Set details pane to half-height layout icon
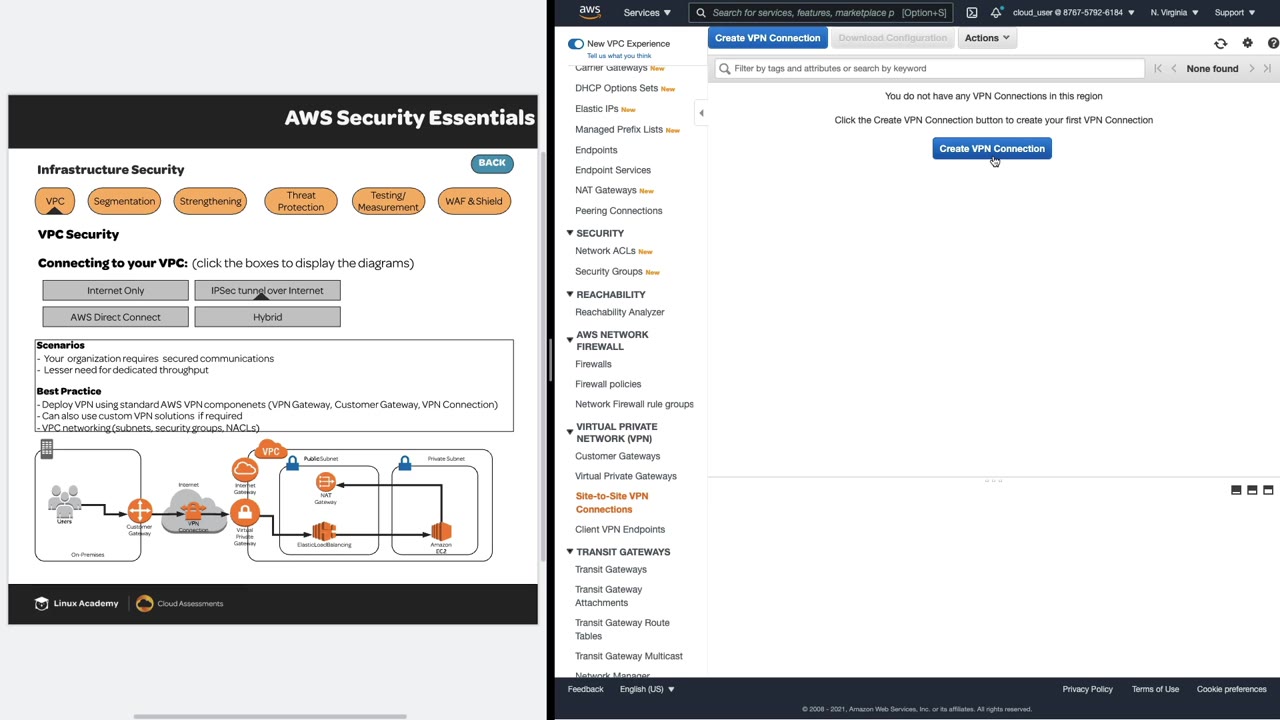1280x720 pixels. point(1252,490)
